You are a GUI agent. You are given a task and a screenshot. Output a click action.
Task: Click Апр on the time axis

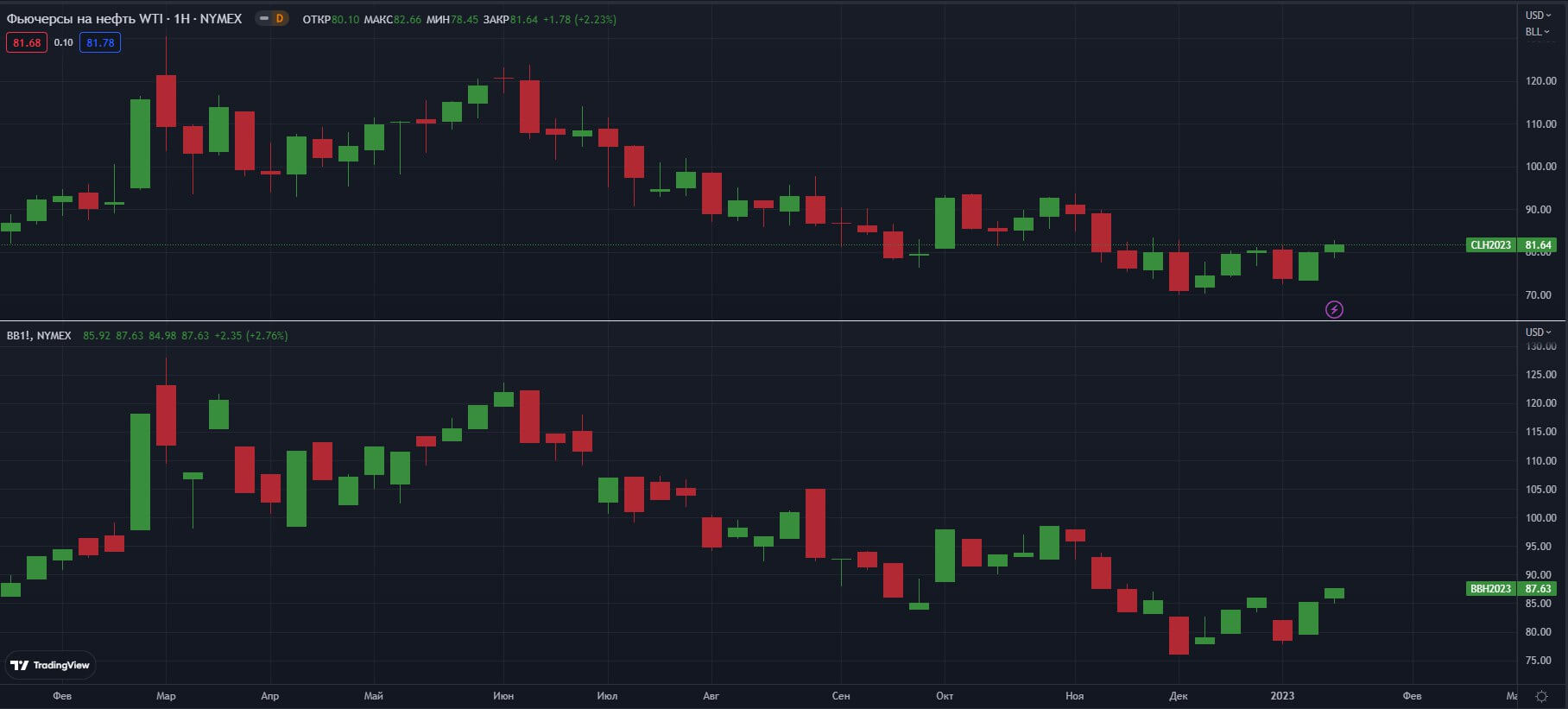(x=269, y=696)
